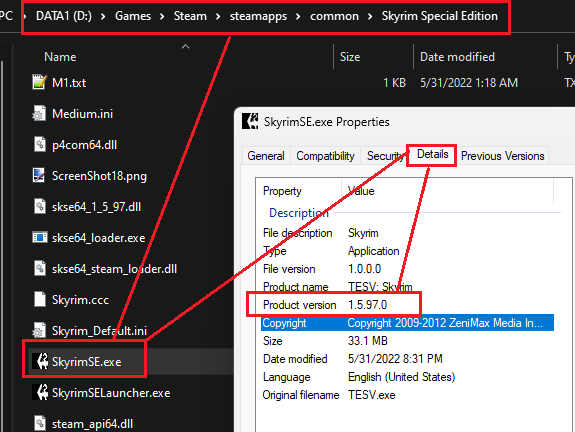Click the Skyrim icon in Properties title bar
This screenshot has height=432, width=575.
(x=250, y=121)
